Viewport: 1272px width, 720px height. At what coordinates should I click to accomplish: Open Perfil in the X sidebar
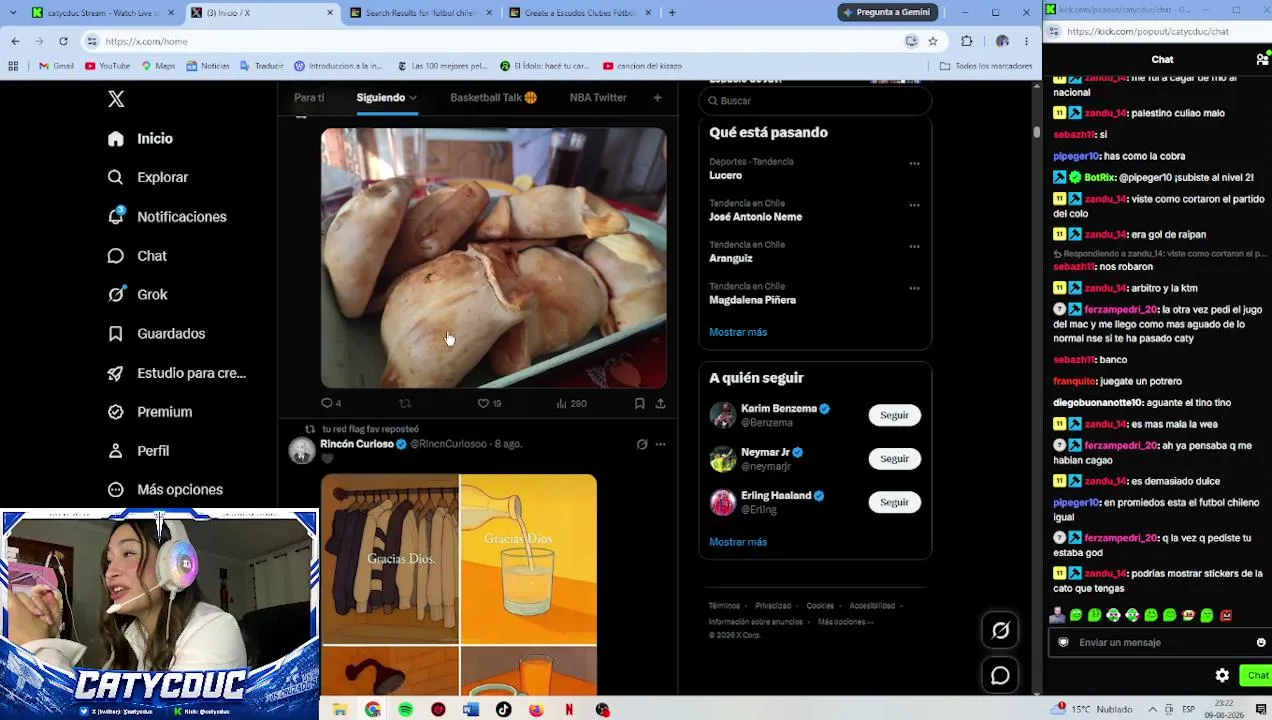coord(139,451)
